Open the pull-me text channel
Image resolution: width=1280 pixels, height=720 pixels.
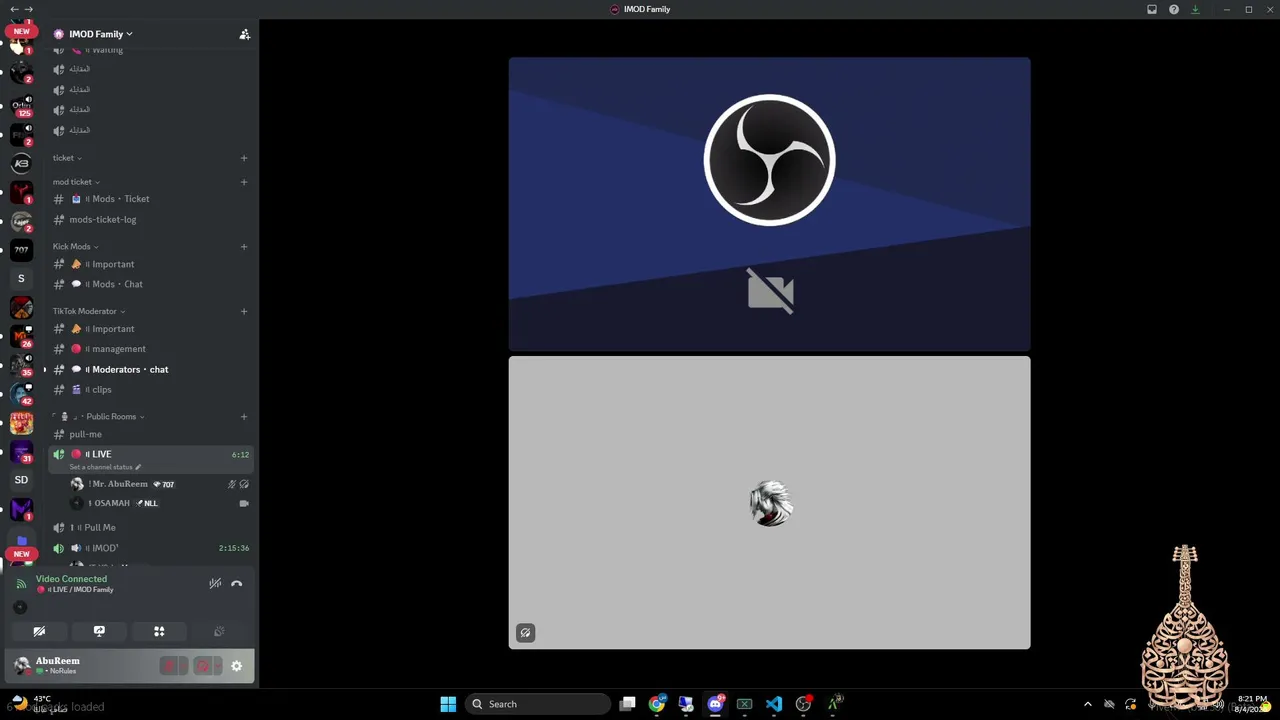[151, 435]
